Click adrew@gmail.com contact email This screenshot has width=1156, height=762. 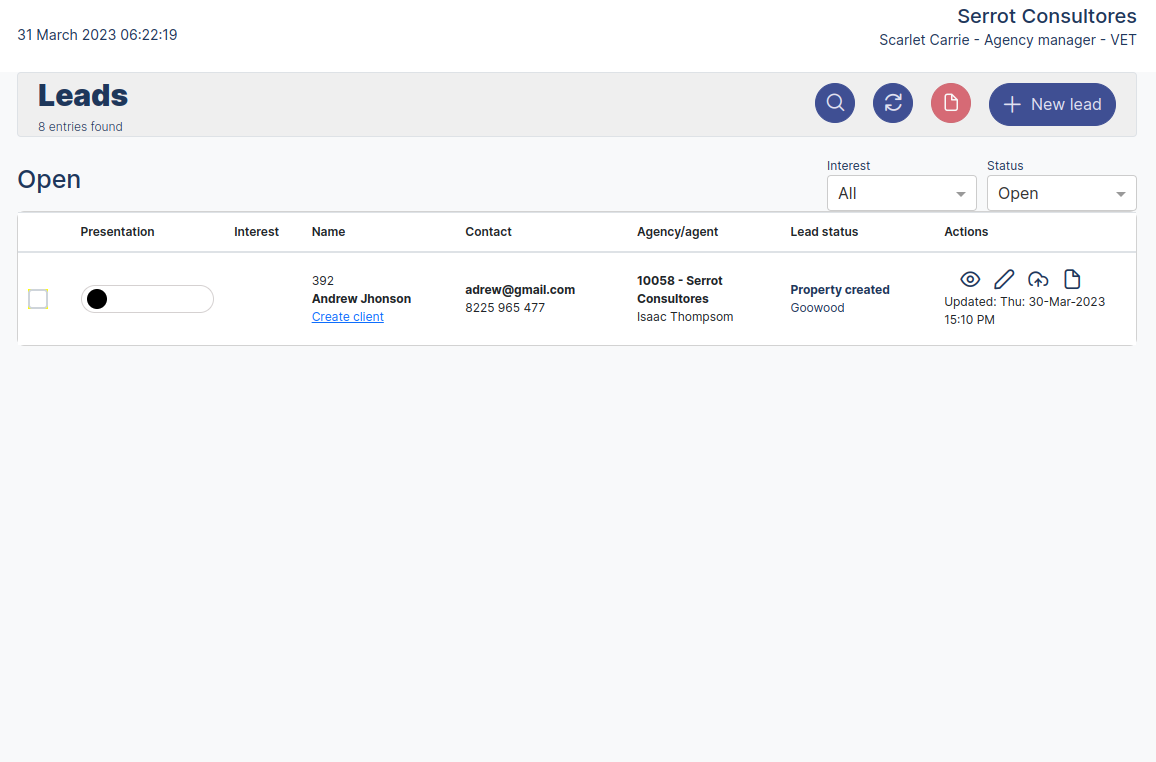click(520, 289)
